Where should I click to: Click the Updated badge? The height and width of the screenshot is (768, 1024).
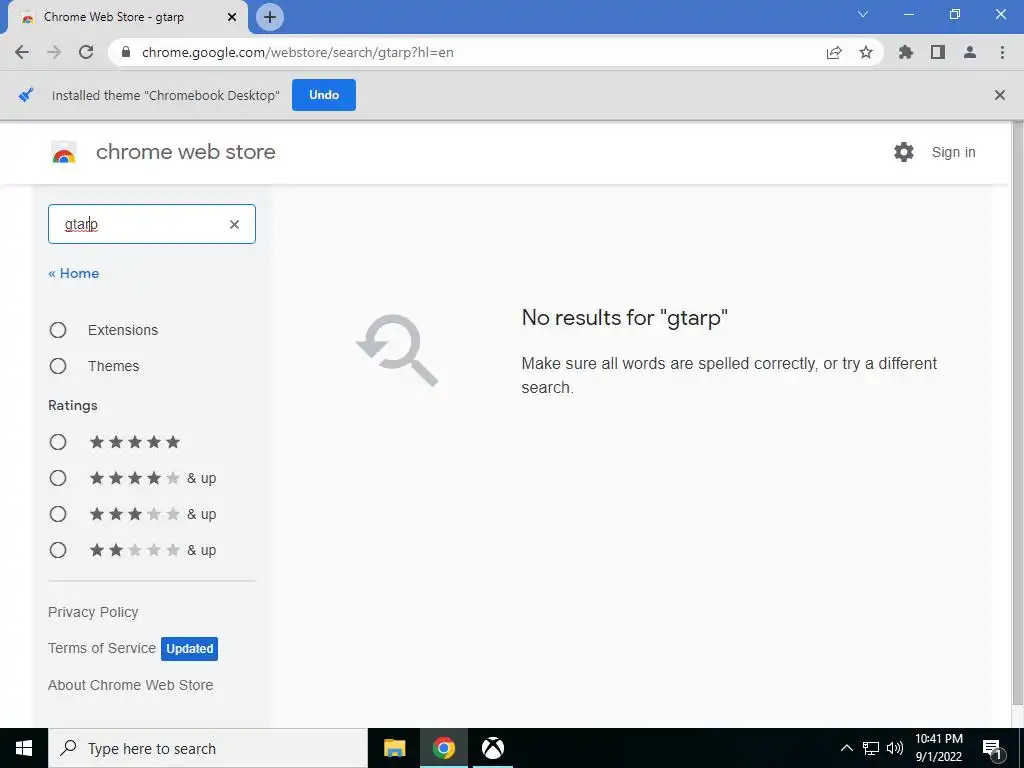[189, 648]
